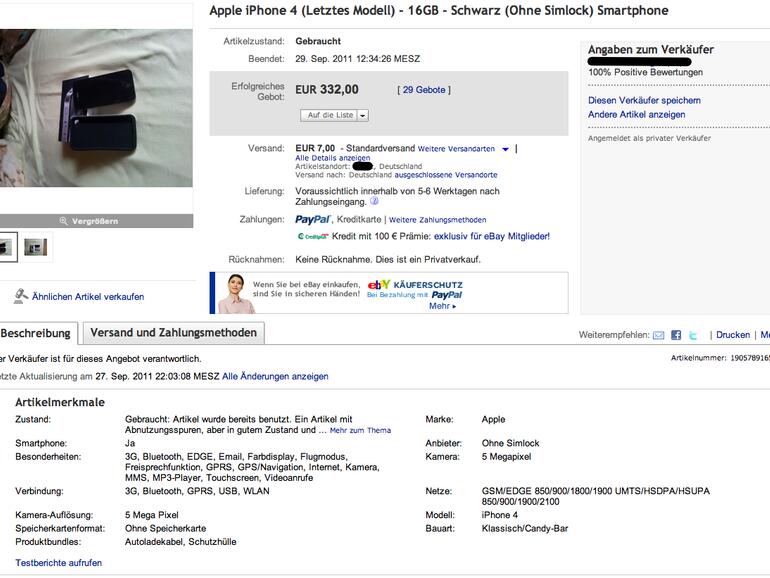Click 'Andere Artikel anzeigen' link
Image resolution: width=770 pixels, height=578 pixels.
pos(636,114)
